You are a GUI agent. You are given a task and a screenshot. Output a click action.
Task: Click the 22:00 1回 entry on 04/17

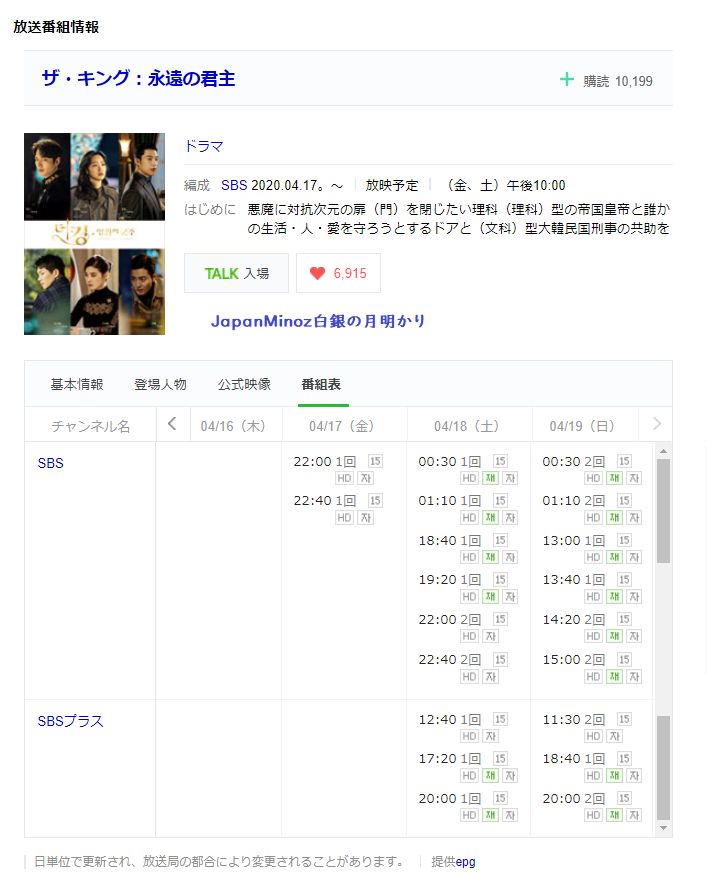[325, 462]
